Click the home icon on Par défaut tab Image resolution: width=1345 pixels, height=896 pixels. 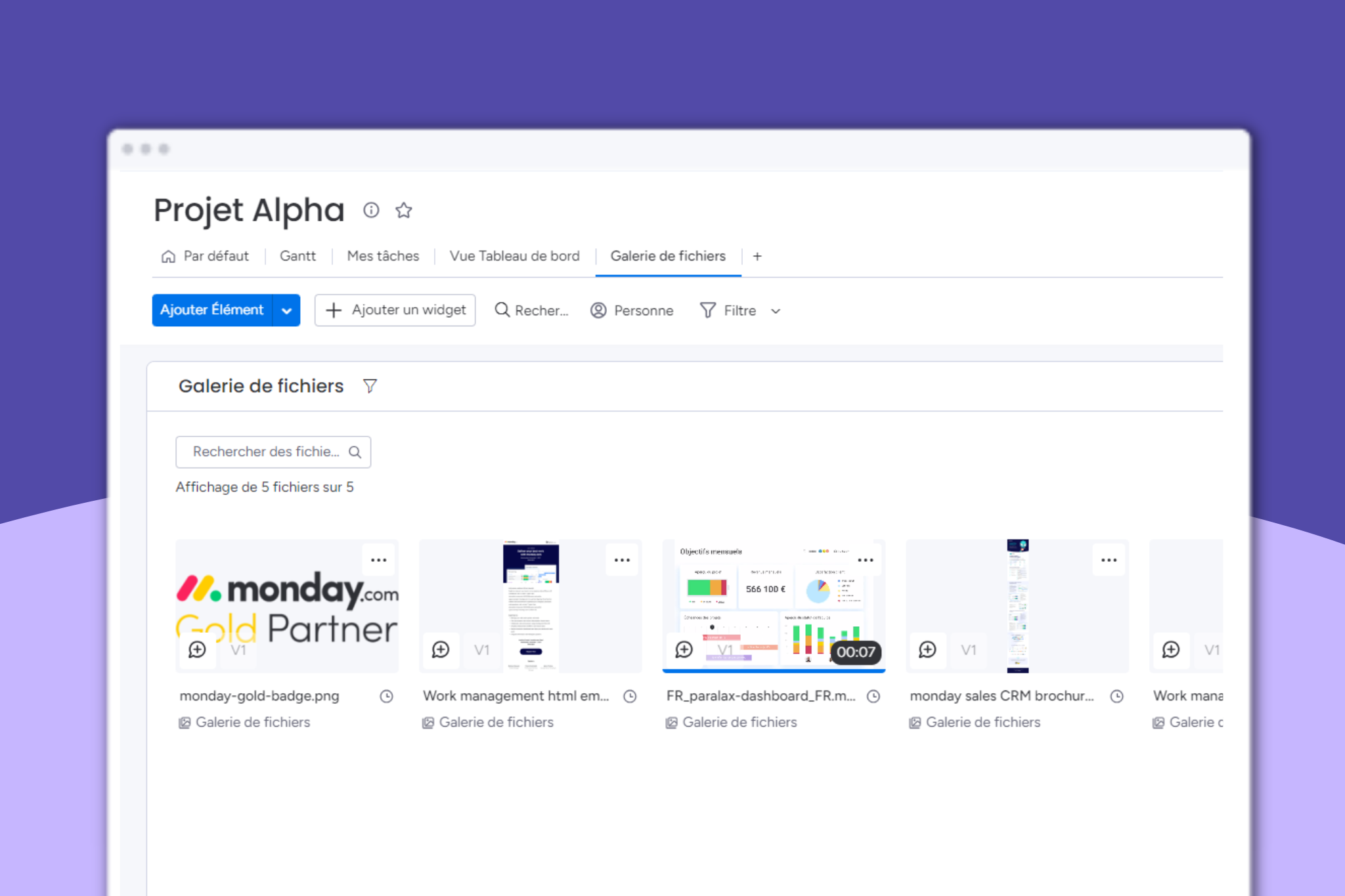[x=169, y=257]
